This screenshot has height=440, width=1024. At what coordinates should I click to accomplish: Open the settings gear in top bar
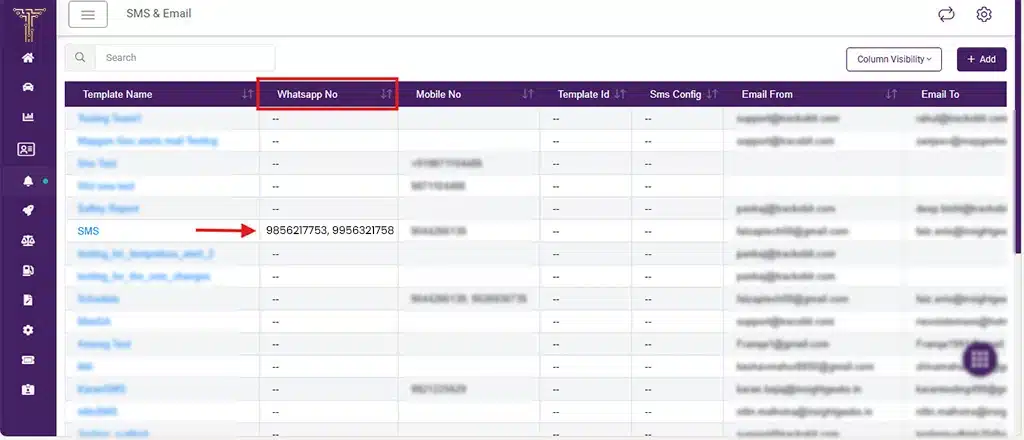click(x=984, y=14)
